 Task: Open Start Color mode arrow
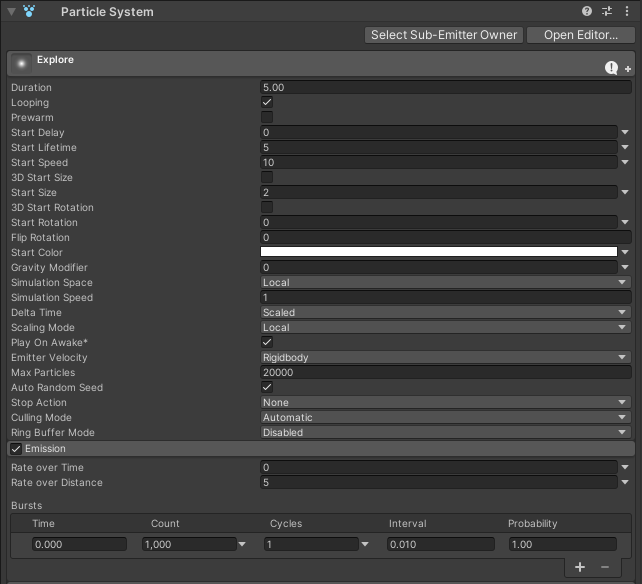pos(625,252)
